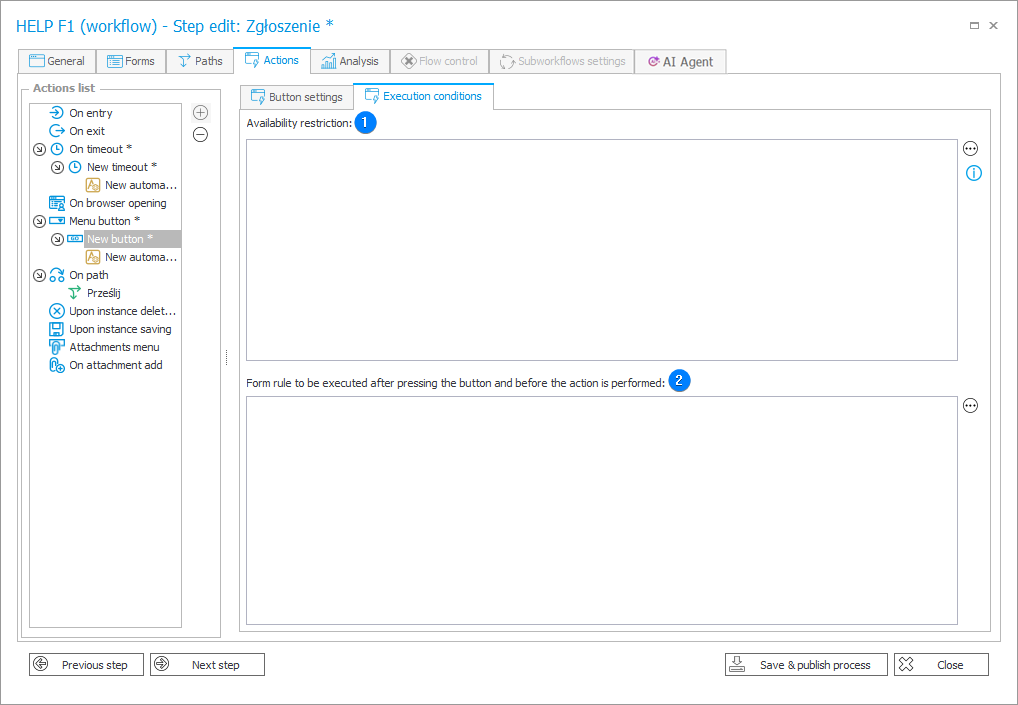Click the info icon beside Availability restriction field

point(972,173)
